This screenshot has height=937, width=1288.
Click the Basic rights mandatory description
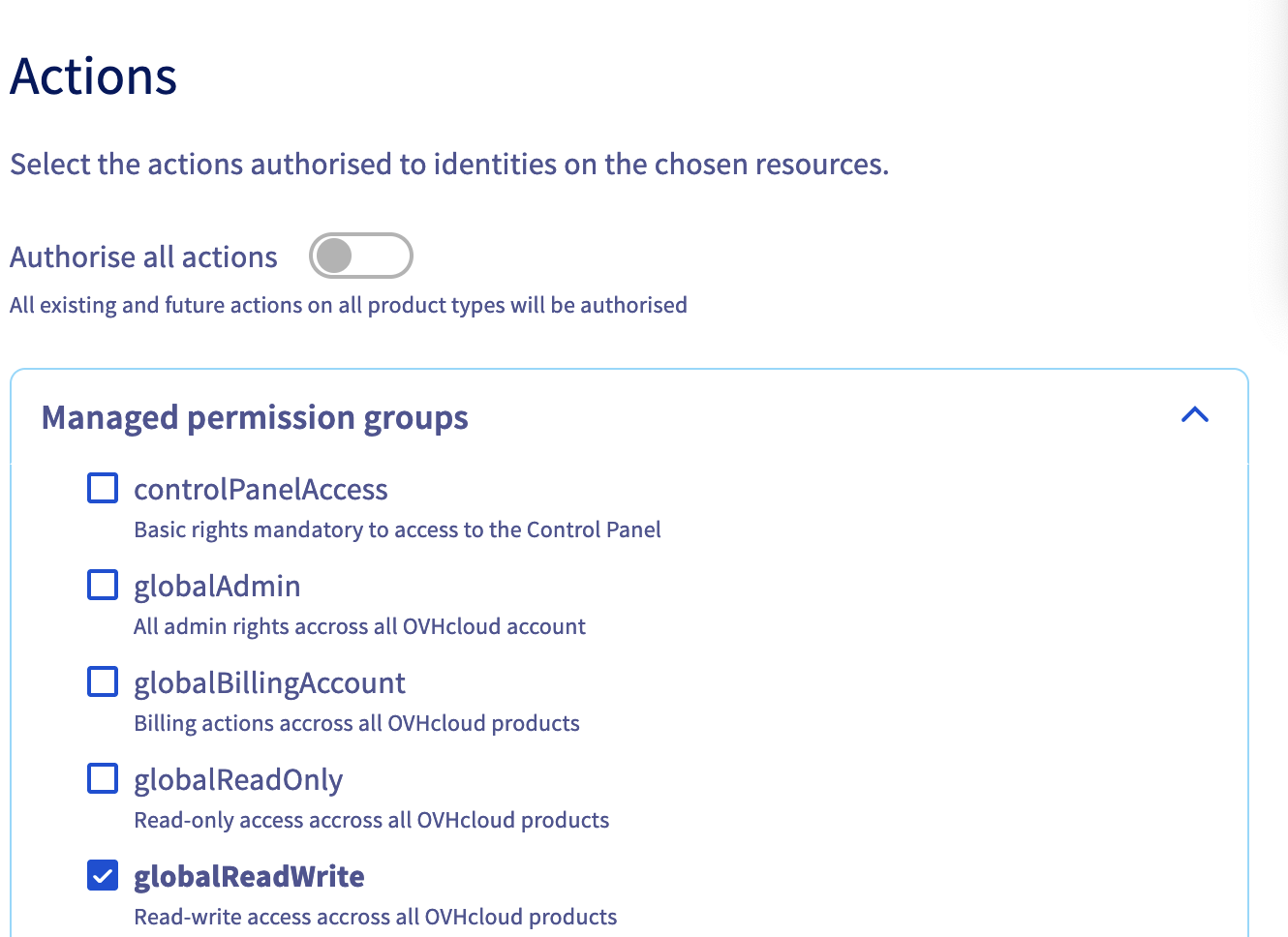click(397, 530)
